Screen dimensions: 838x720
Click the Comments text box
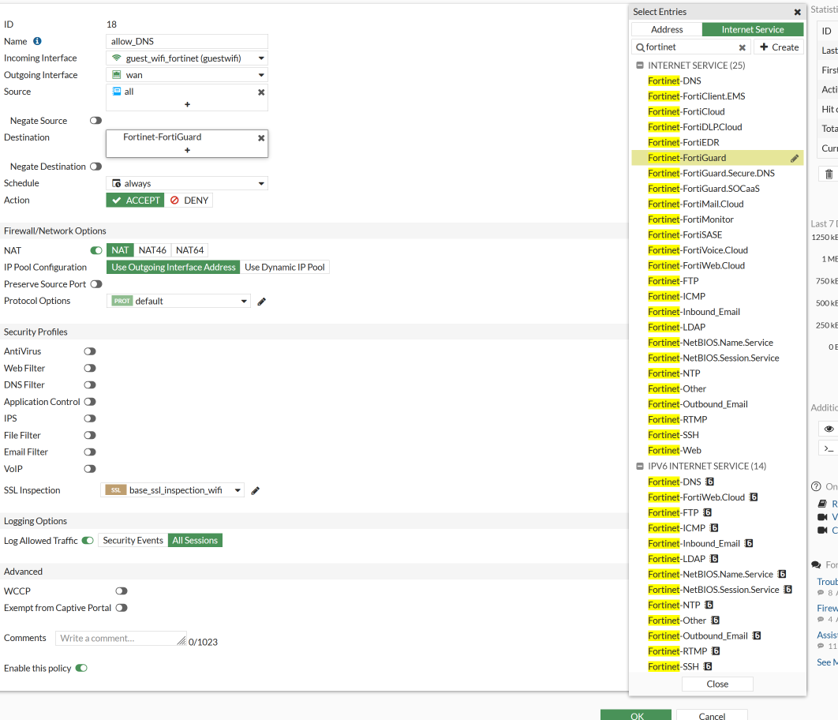(121, 638)
